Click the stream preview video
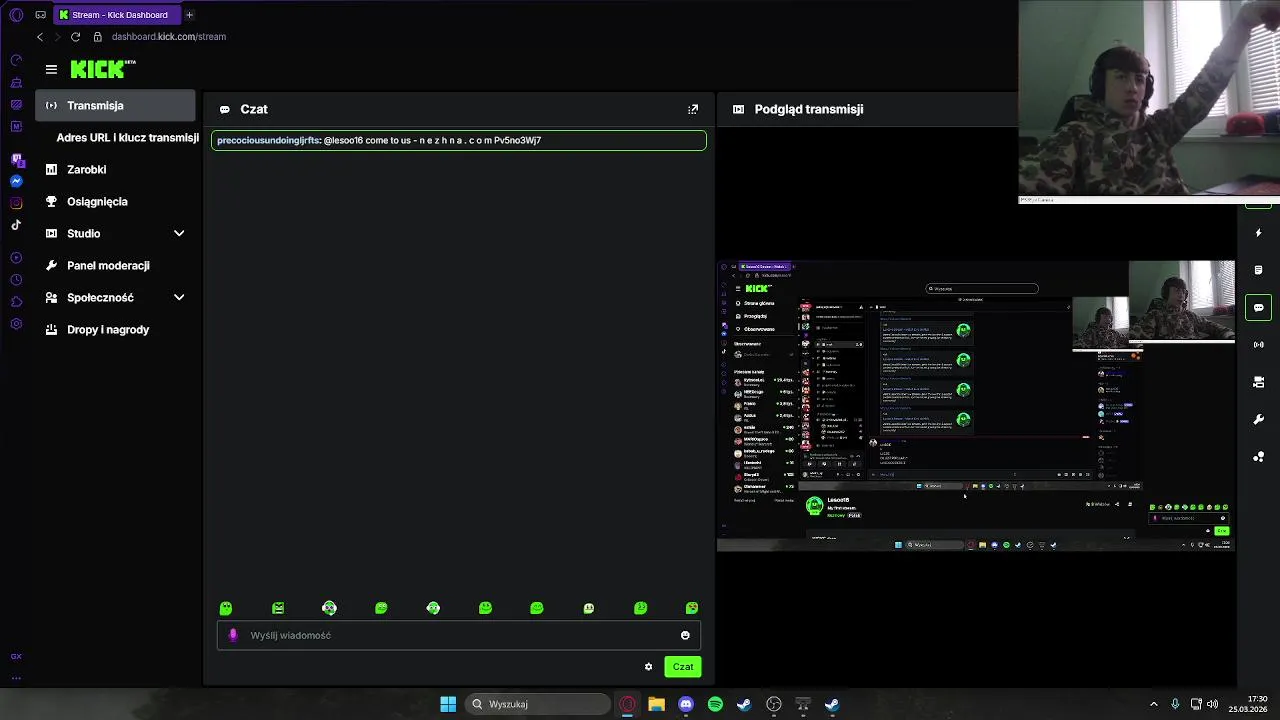 point(976,405)
